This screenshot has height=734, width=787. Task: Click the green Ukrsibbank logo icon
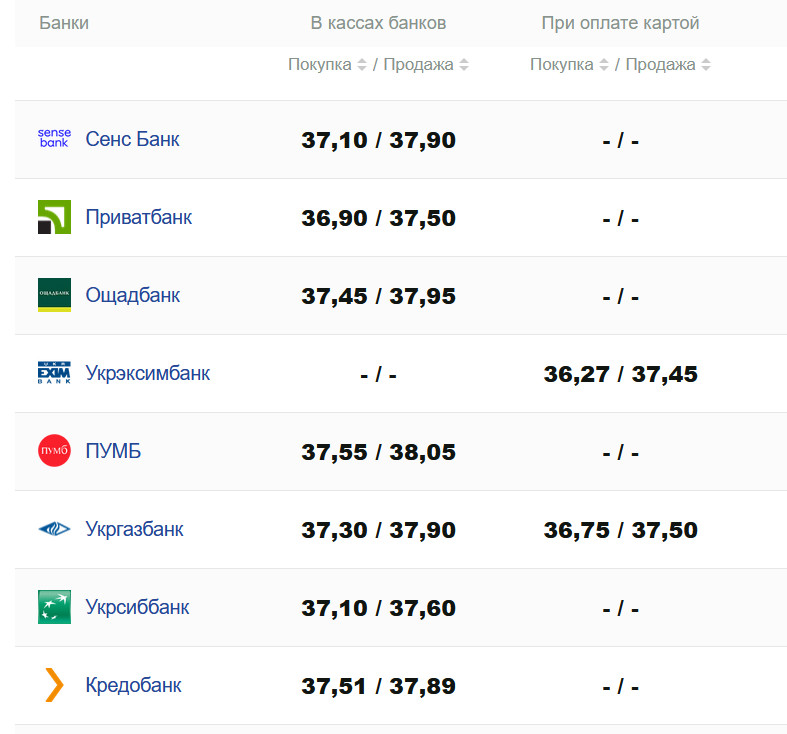pos(54,607)
